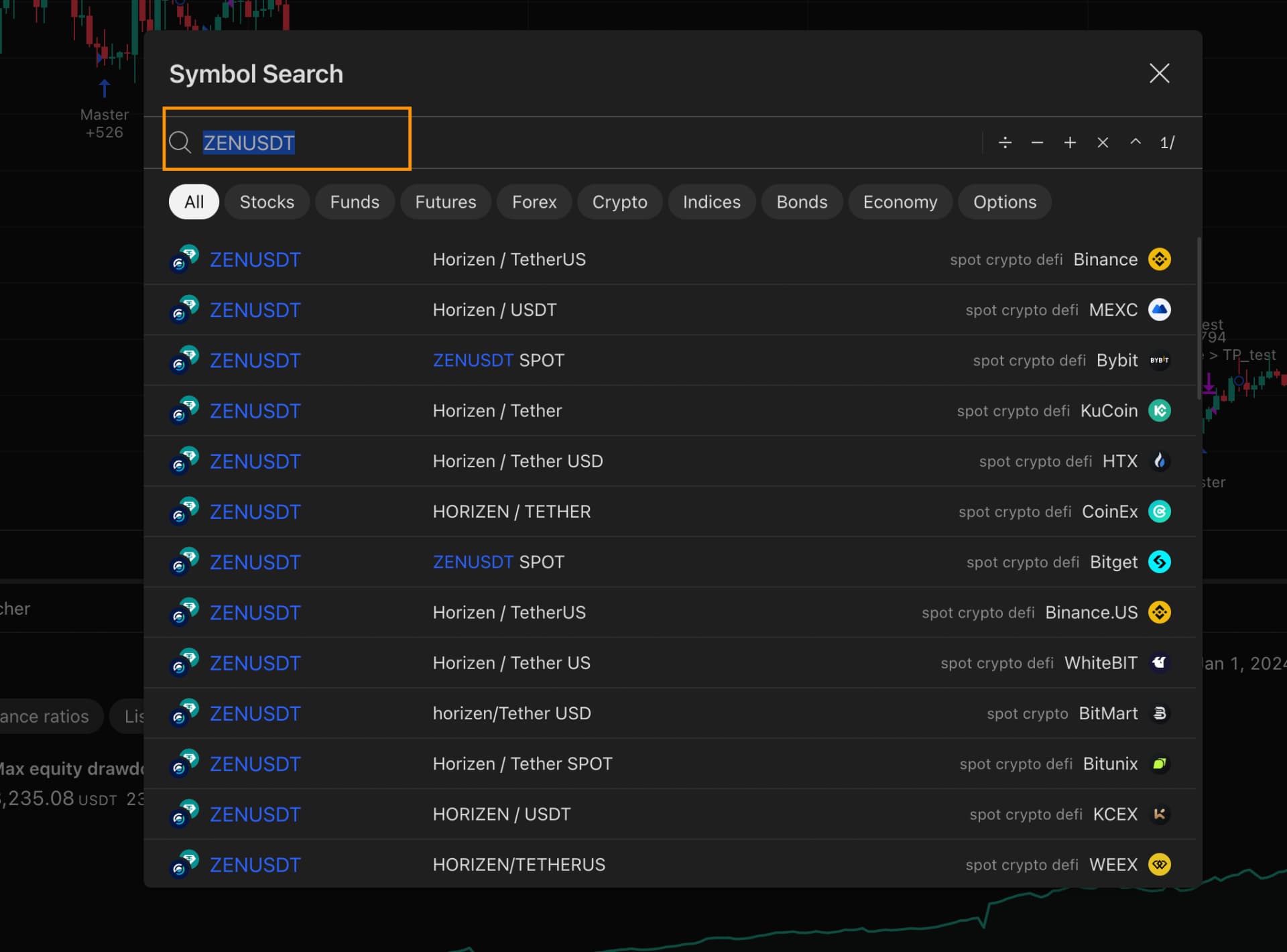Toggle the Crypto category filter
Viewport: 1287px width, 952px height.
click(619, 202)
